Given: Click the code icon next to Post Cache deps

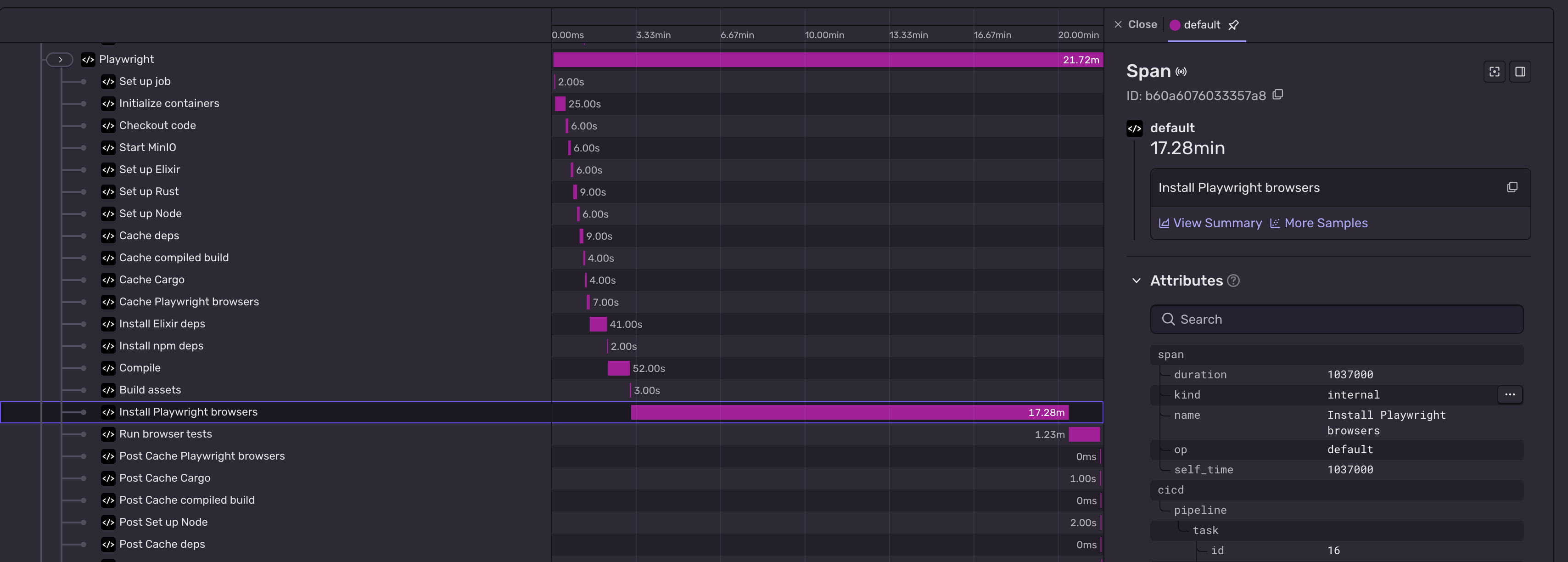Looking at the screenshot, I should 108,545.
